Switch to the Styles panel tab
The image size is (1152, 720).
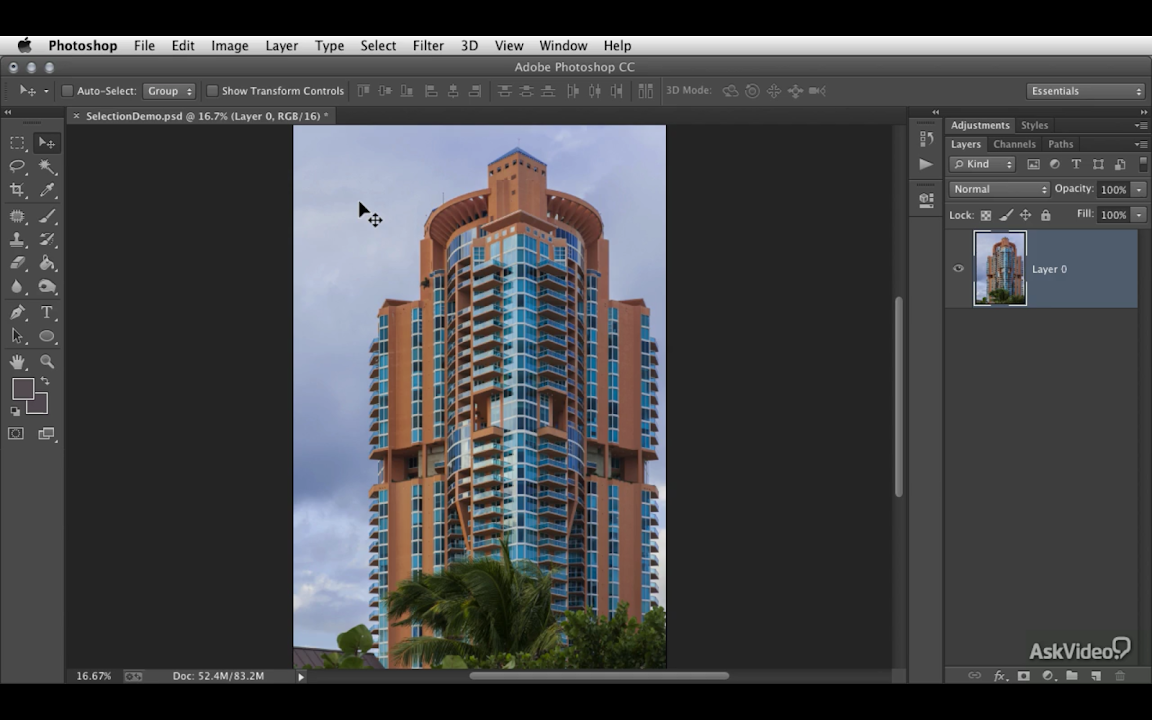point(1034,125)
